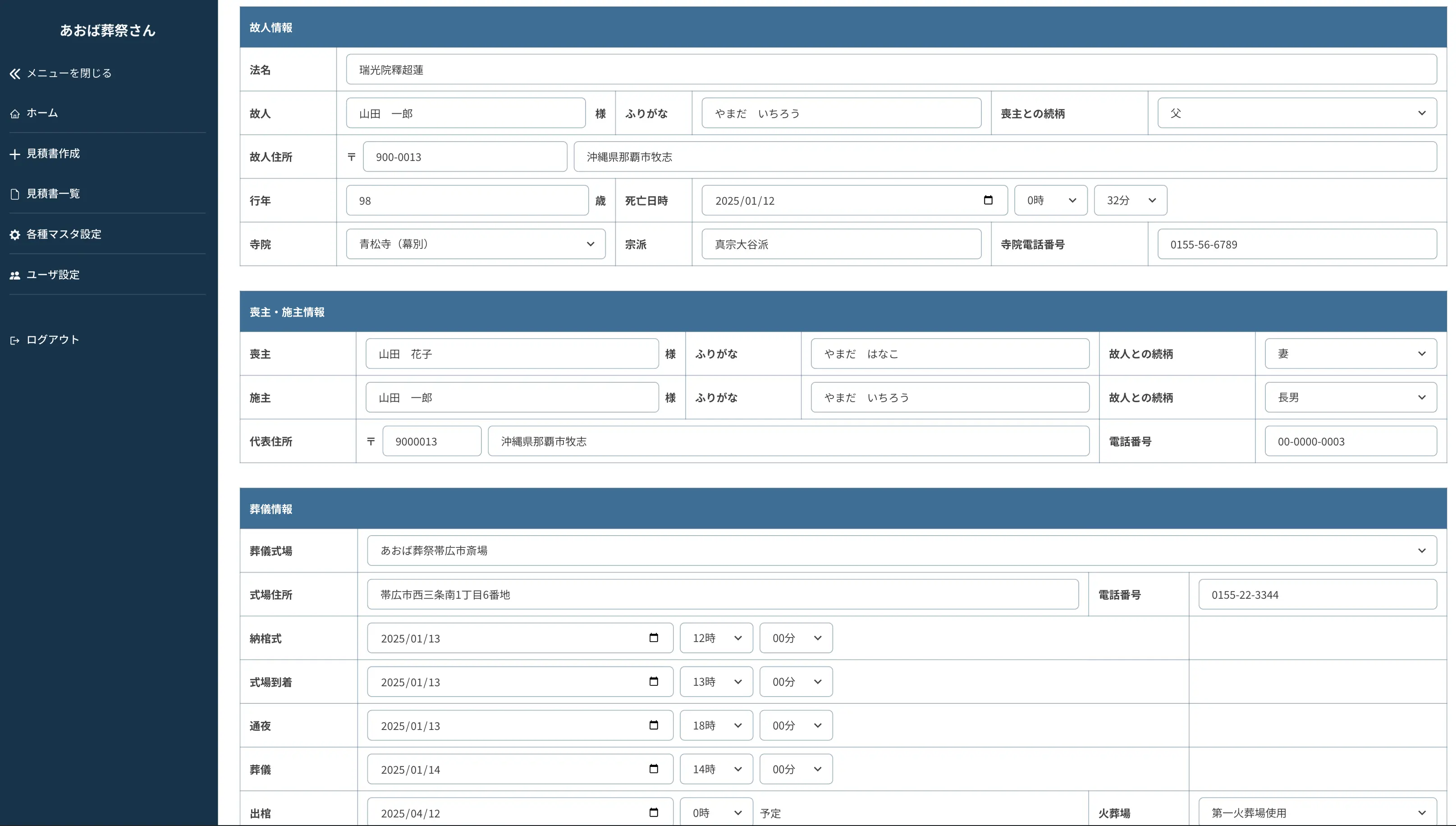Expand the 喪主との続柄 dropdown showing 父
Viewport: 1456px width, 826px height.
click(x=1296, y=113)
